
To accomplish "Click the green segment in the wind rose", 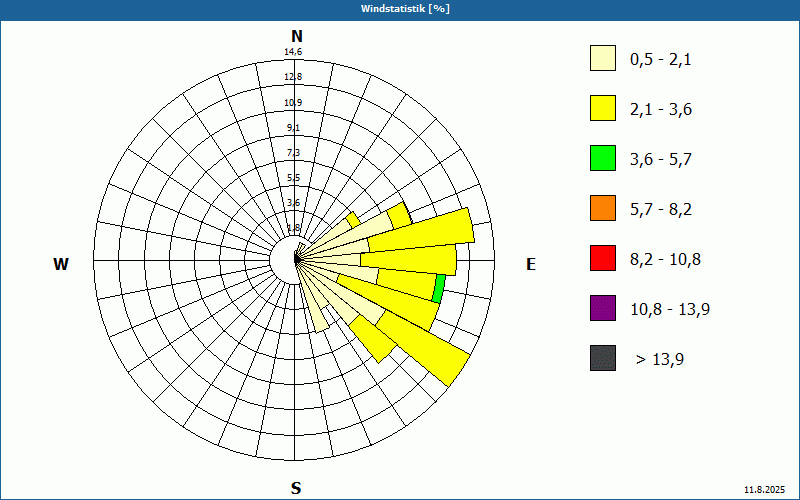I will pyautogui.click(x=439, y=289).
